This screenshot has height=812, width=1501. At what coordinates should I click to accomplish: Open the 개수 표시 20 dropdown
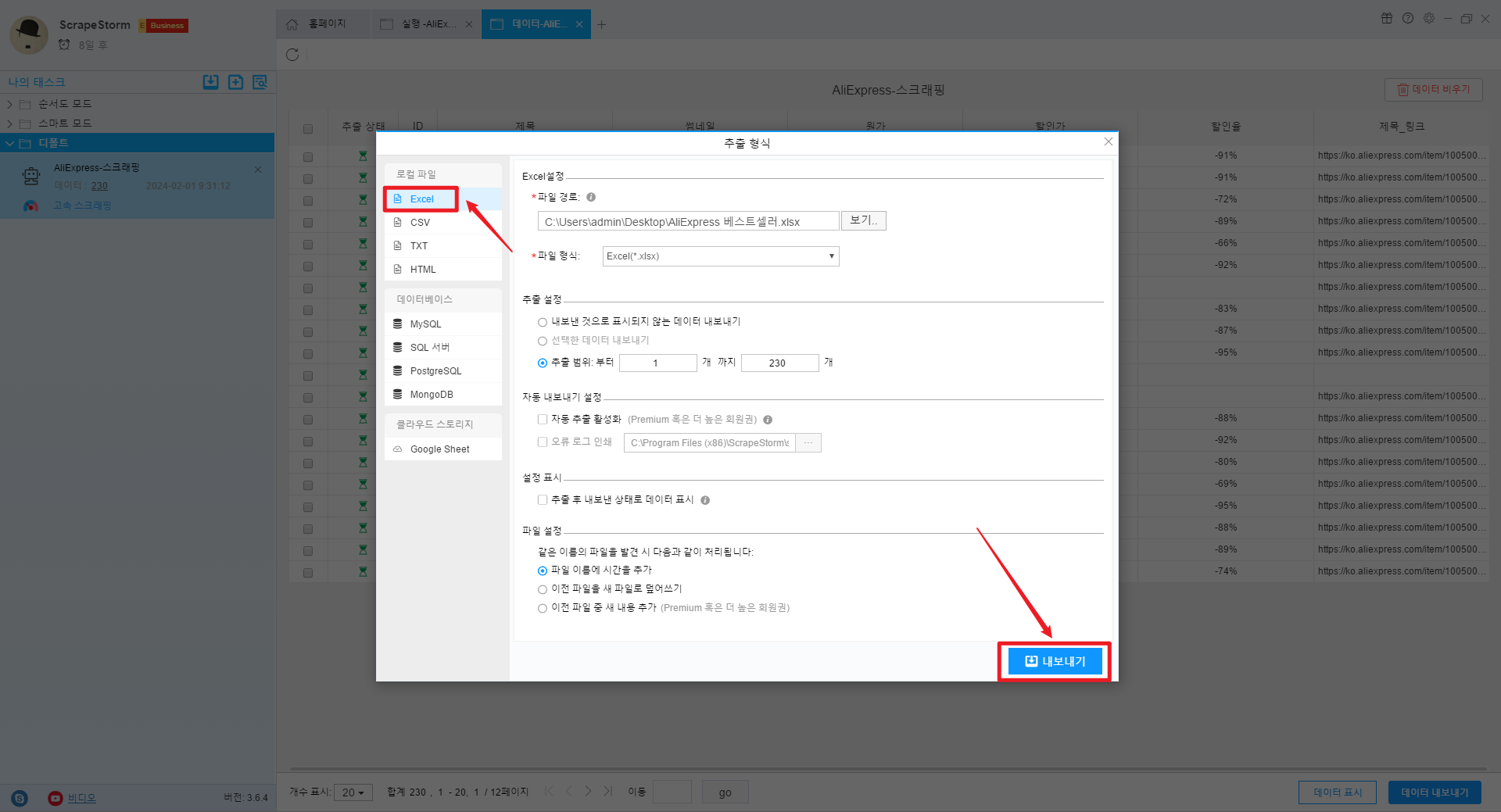[353, 792]
